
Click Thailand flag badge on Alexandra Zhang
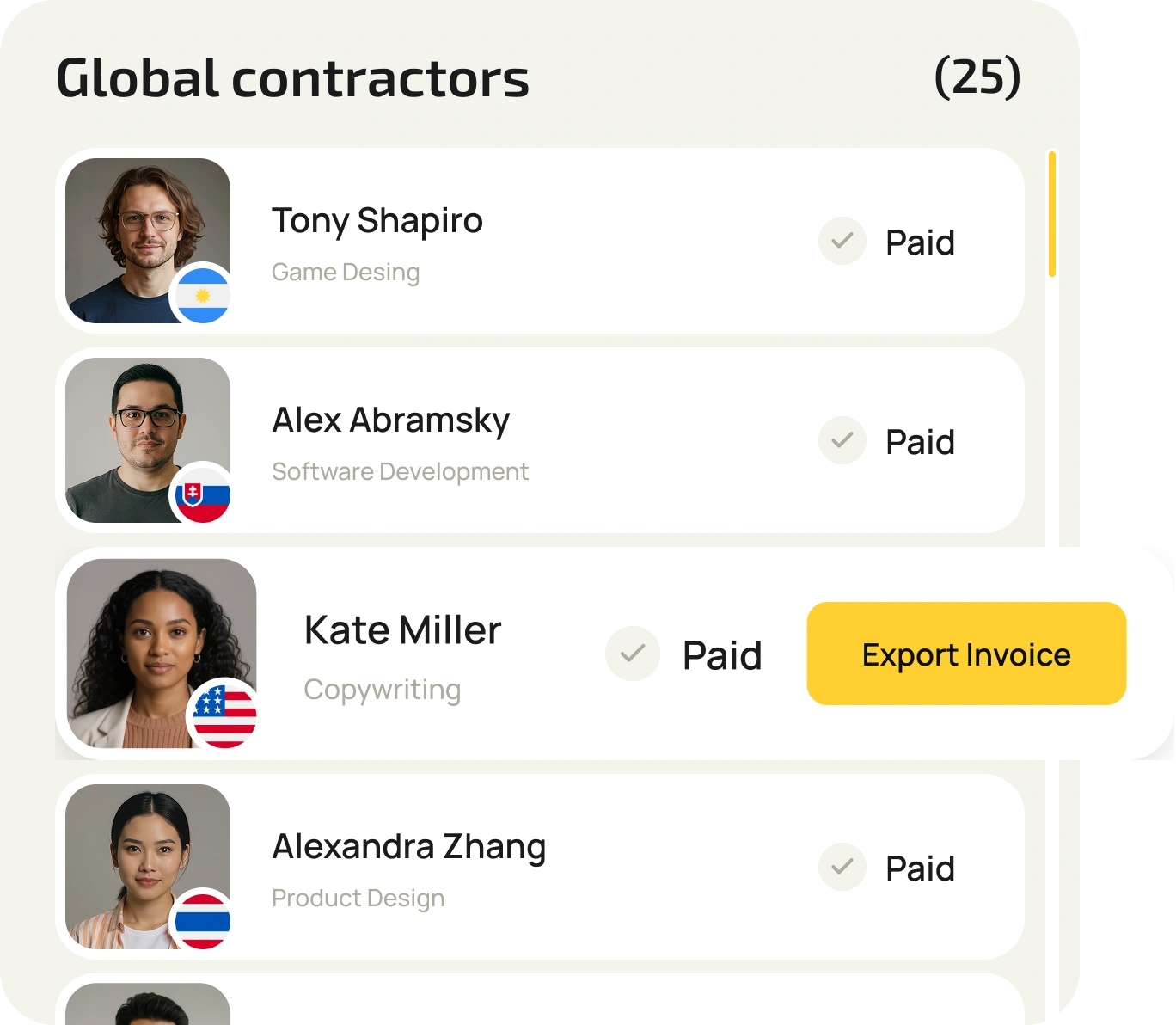[203, 921]
